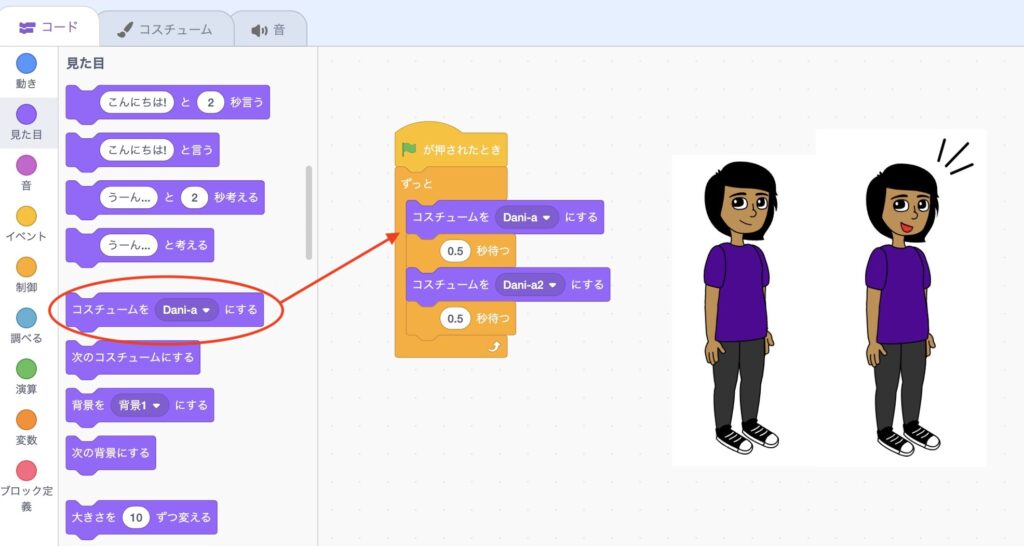The image size is (1024, 546).
Task: Click first 0.5 field in 秒待つ block
Action: tap(455, 251)
